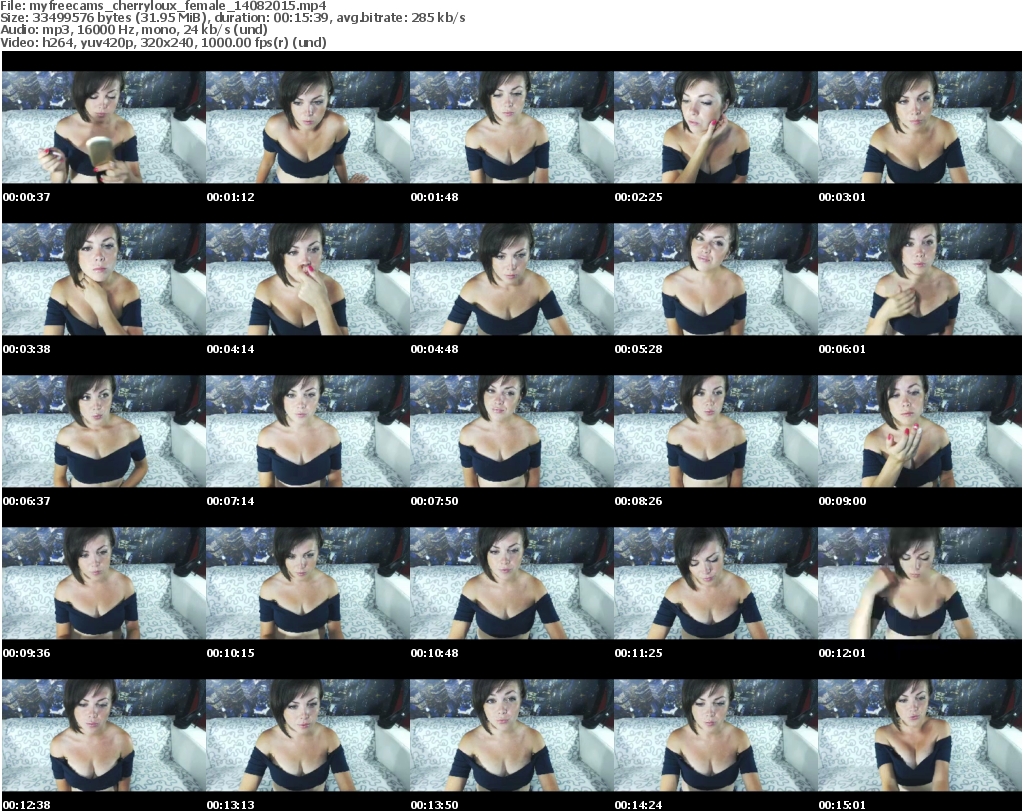The height and width of the screenshot is (811, 1024).
Task: Click the timestamp label '00:13:13'
Action: (231, 805)
